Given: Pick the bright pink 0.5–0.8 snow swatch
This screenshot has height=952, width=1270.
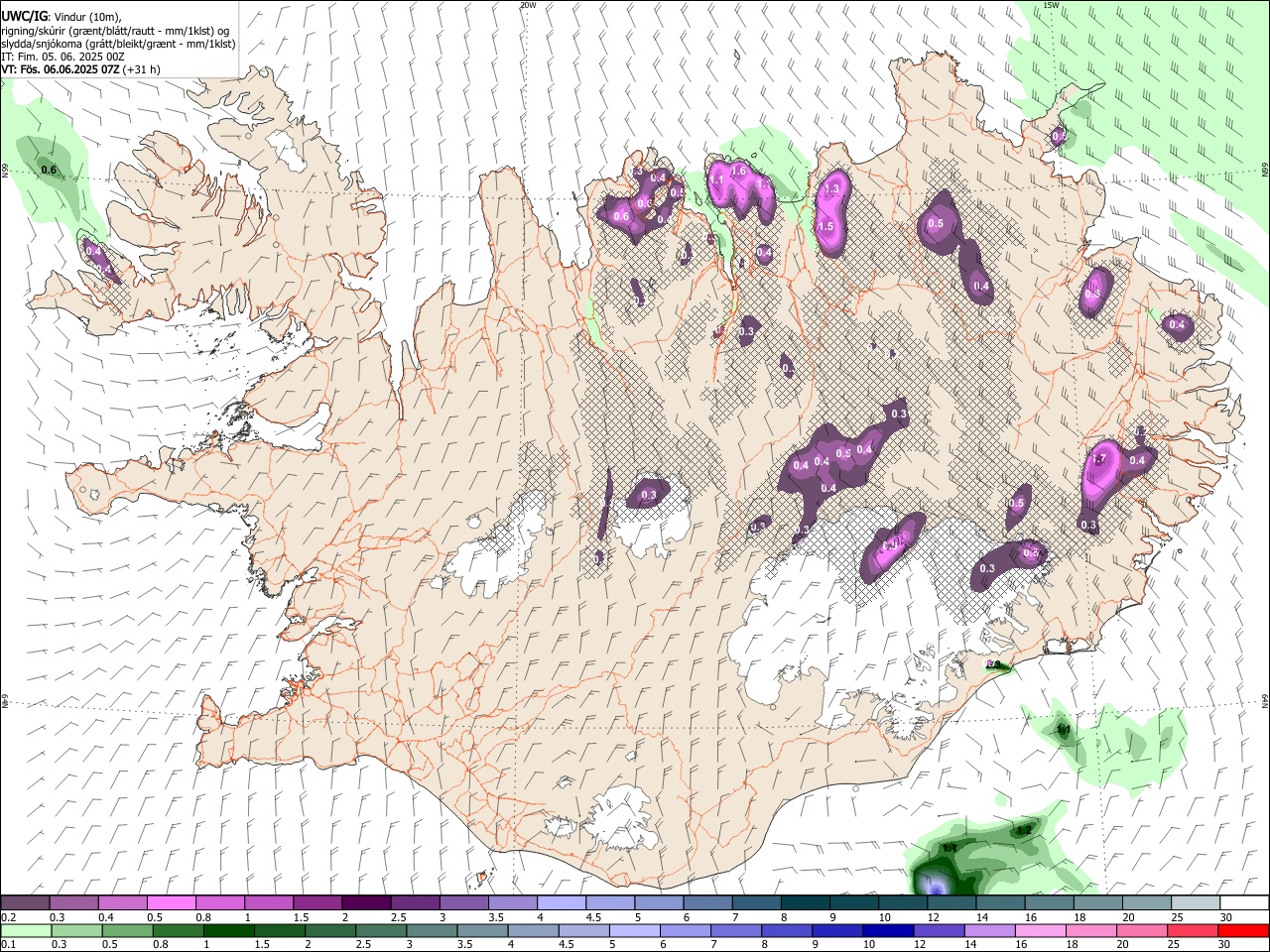Looking at the screenshot, I should coord(171,903).
